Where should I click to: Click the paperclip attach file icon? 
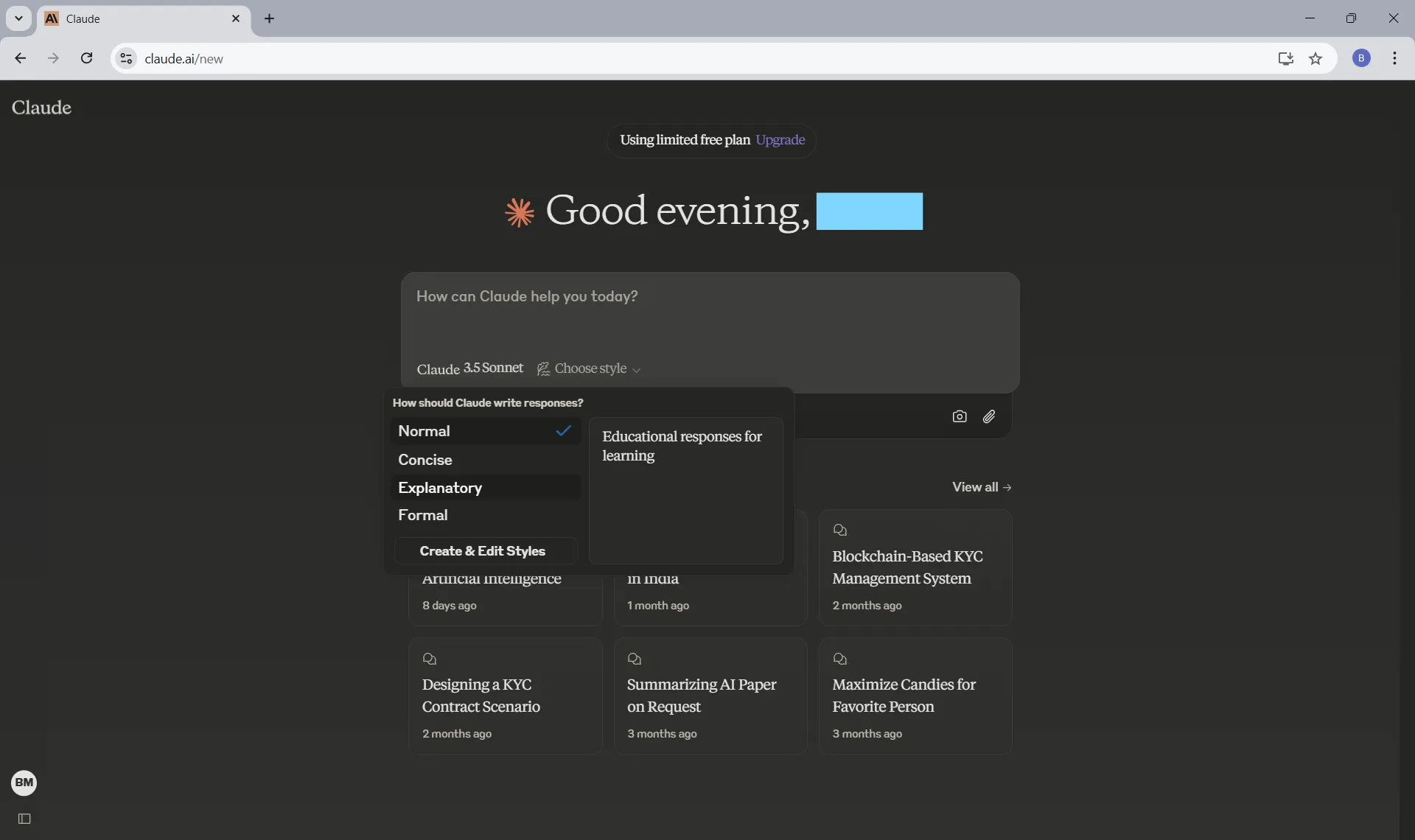989,416
